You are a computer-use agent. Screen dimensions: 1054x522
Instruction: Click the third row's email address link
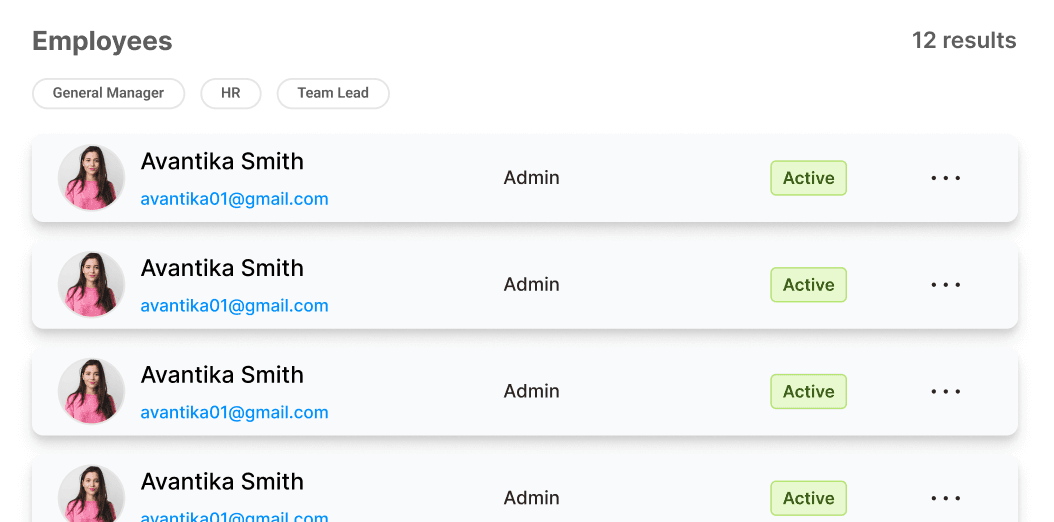click(x=234, y=412)
